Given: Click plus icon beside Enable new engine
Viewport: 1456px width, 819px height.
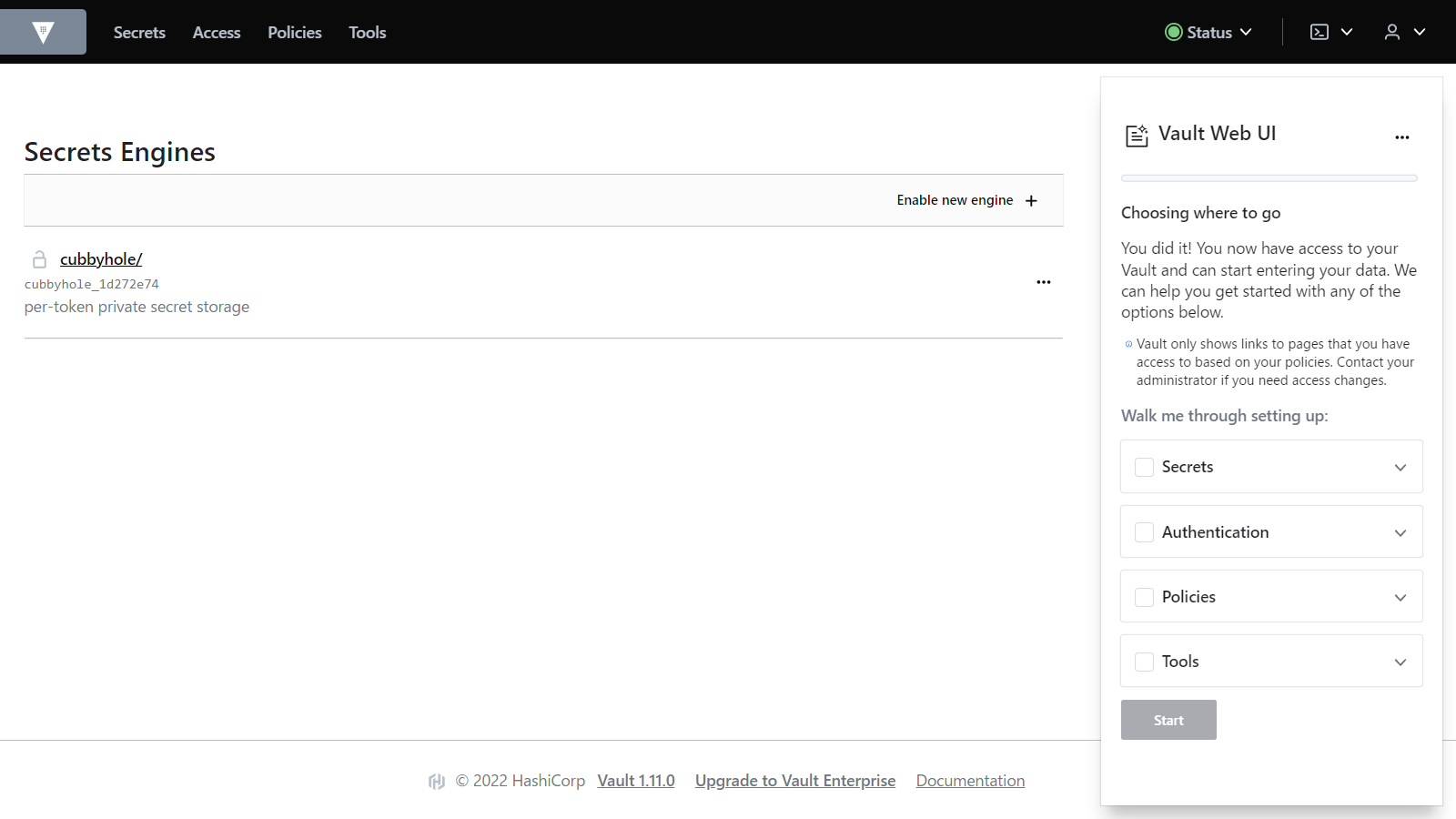Looking at the screenshot, I should [1031, 201].
